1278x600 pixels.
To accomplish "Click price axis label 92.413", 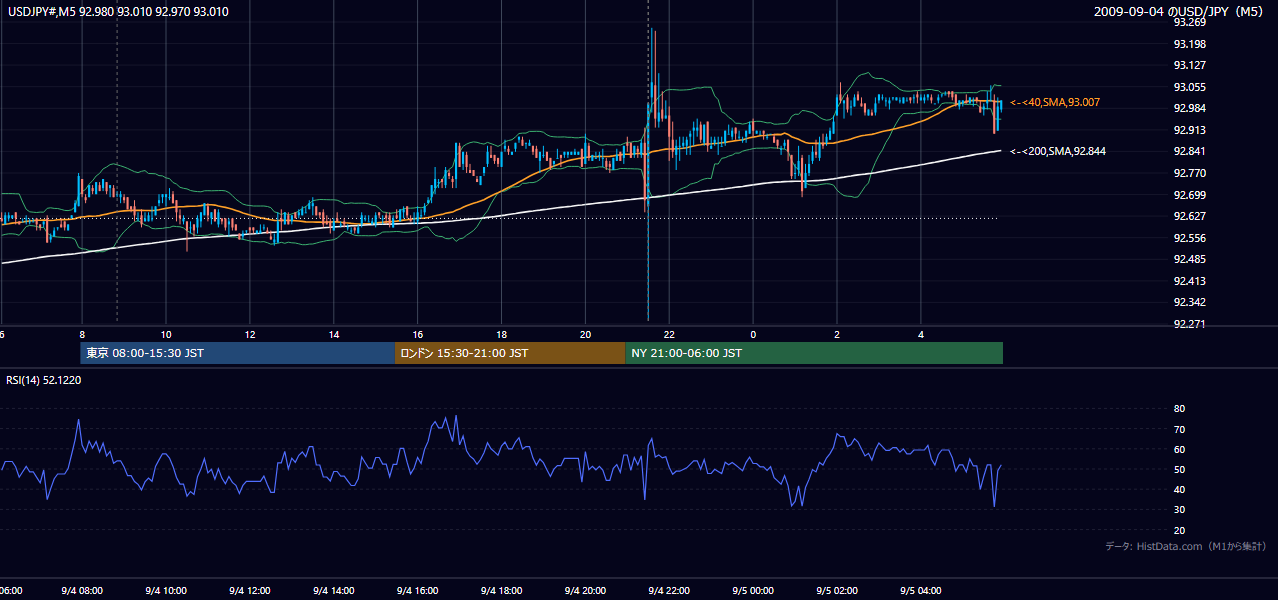I will click(1189, 281).
